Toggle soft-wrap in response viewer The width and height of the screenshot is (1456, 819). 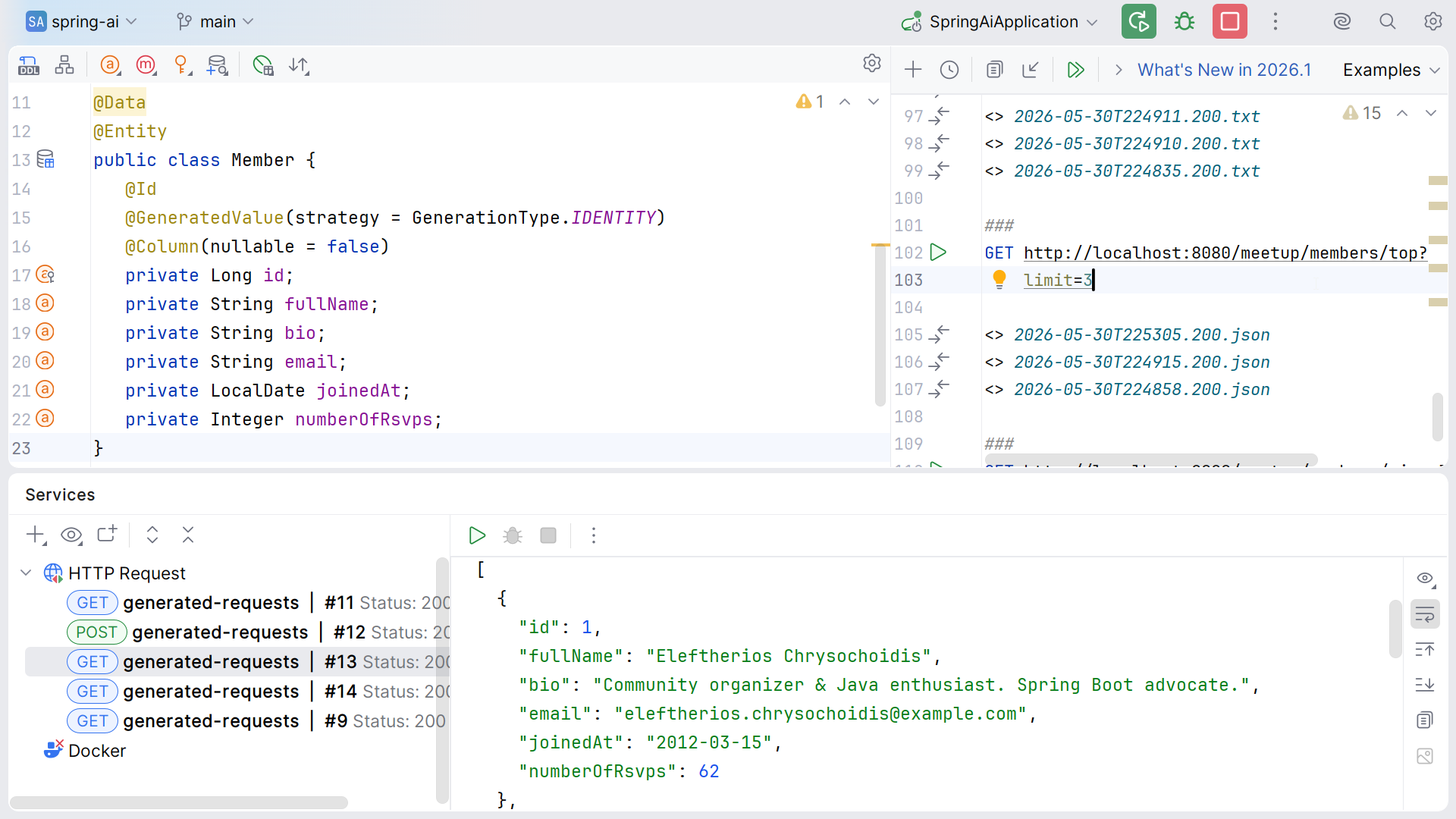click(x=1426, y=614)
